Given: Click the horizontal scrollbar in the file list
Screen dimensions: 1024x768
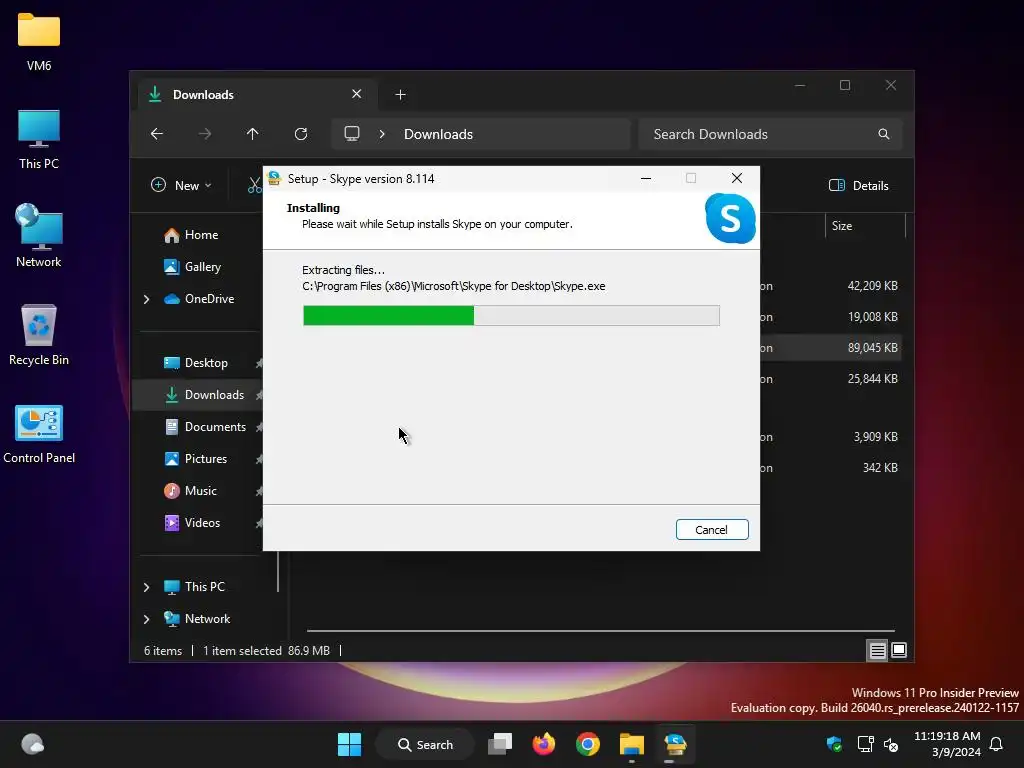Looking at the screenshot, I should pos(601,631).
